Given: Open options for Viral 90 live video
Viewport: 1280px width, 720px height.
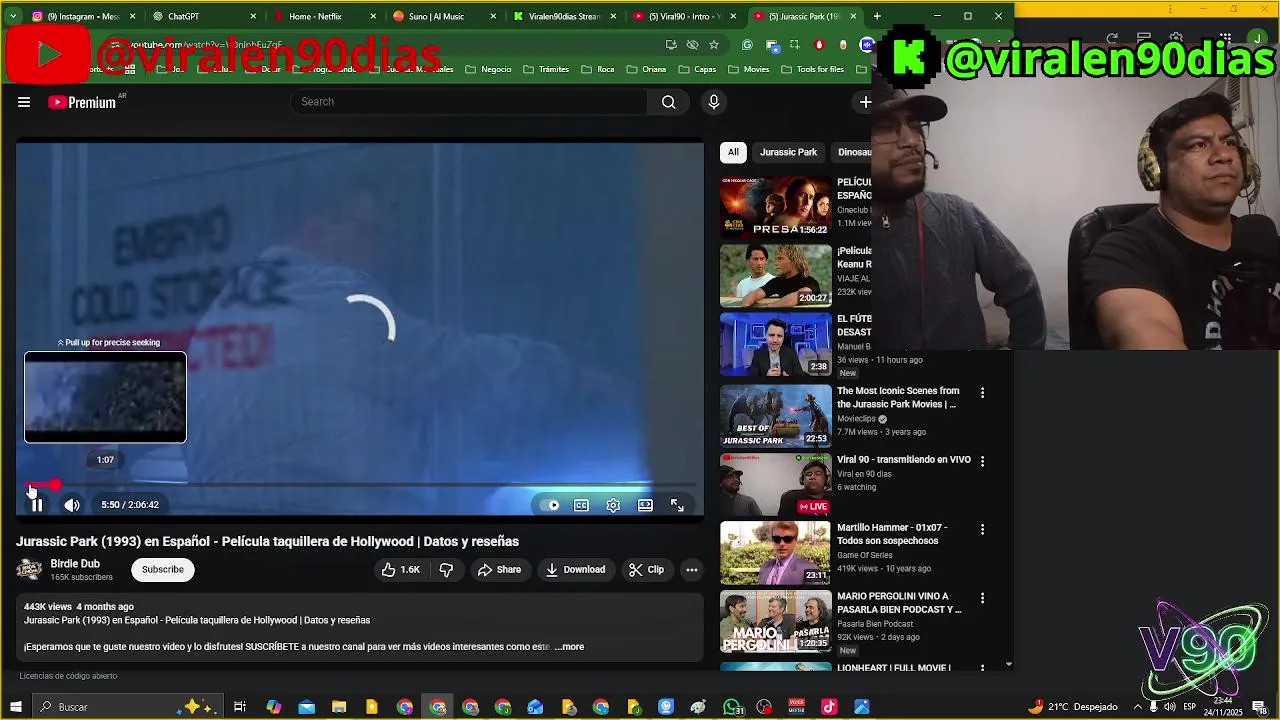Looking at the screenshot, I should pyautogui.click(x=982, y=461).
